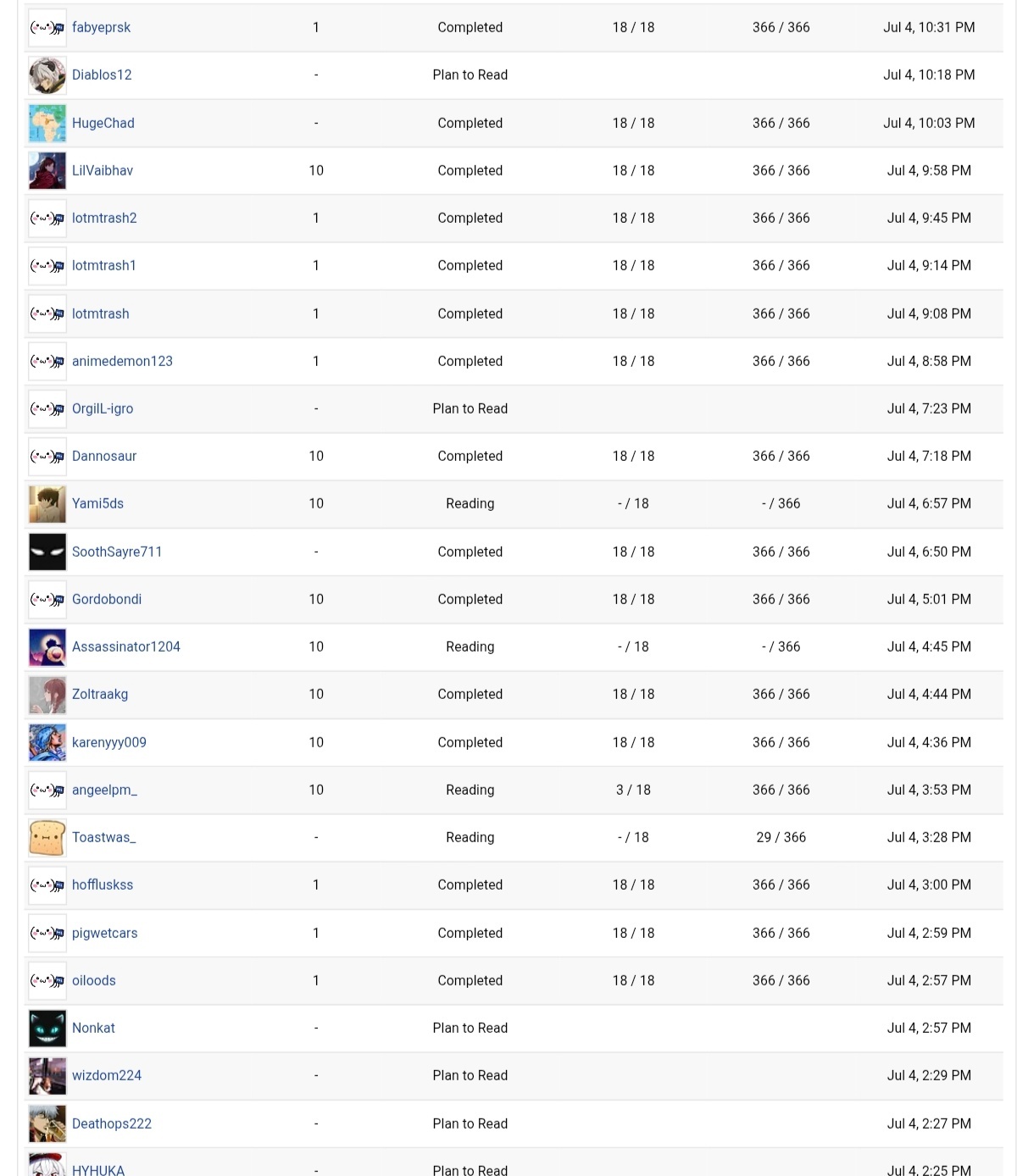Click the Gordobondi username link

tap(107, 599)
